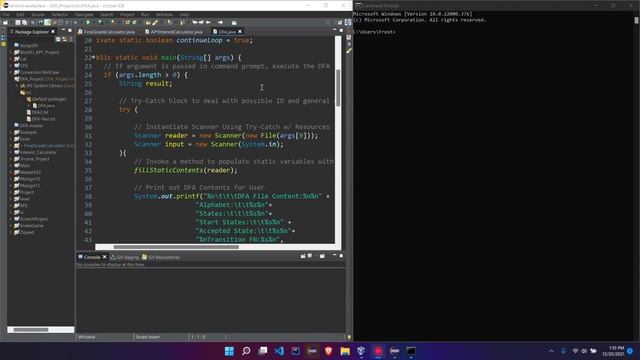
Task: Open the Window menu
Action: pos(164,15)
